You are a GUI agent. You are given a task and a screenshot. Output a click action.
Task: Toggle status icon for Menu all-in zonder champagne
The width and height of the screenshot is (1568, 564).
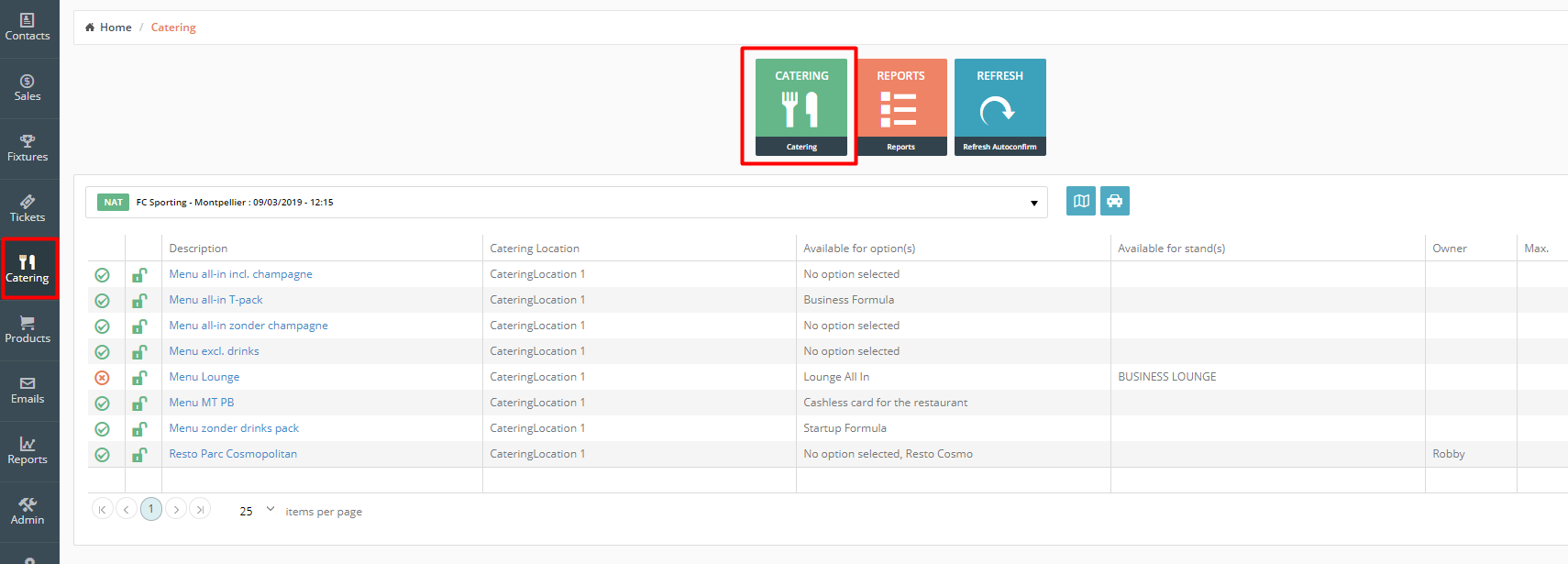tap(103, 326)
